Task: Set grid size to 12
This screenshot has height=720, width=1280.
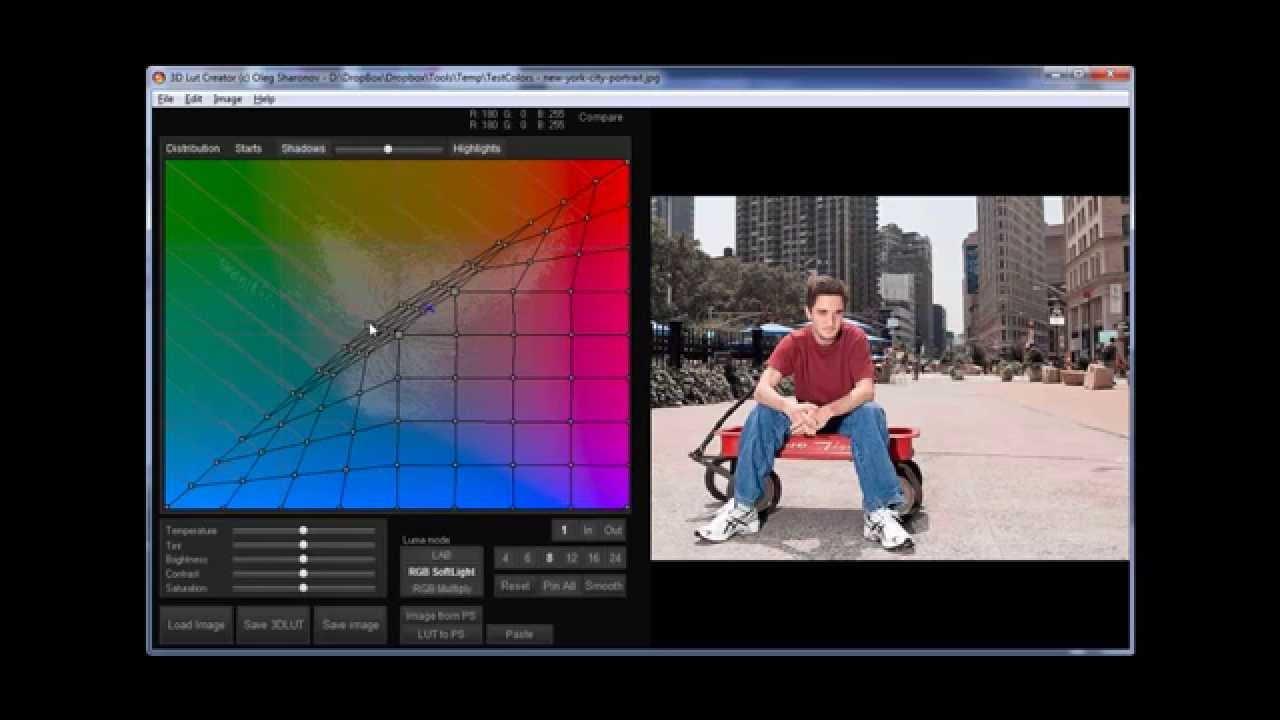Action: point(571,558)
